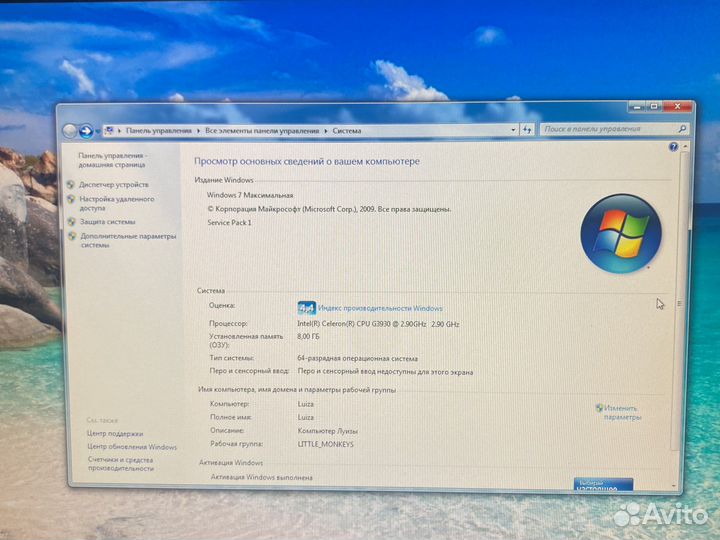The width and height of the screenshot is (720, 540).
Task: Click the vertical scrollbar thumb
Action: (x=679, y=303)
